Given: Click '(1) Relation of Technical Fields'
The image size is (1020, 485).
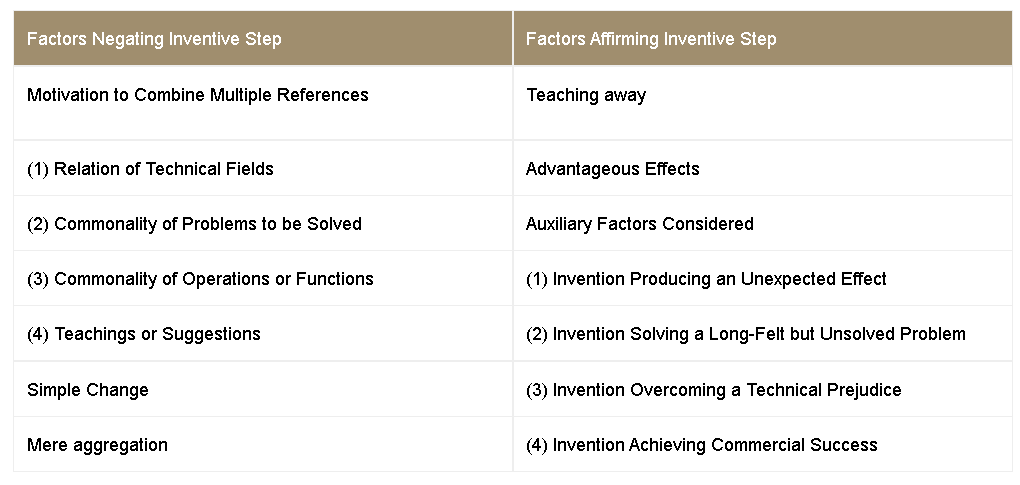Looking at the screenshot, I should pyautogui.click(x=150, y=169).
